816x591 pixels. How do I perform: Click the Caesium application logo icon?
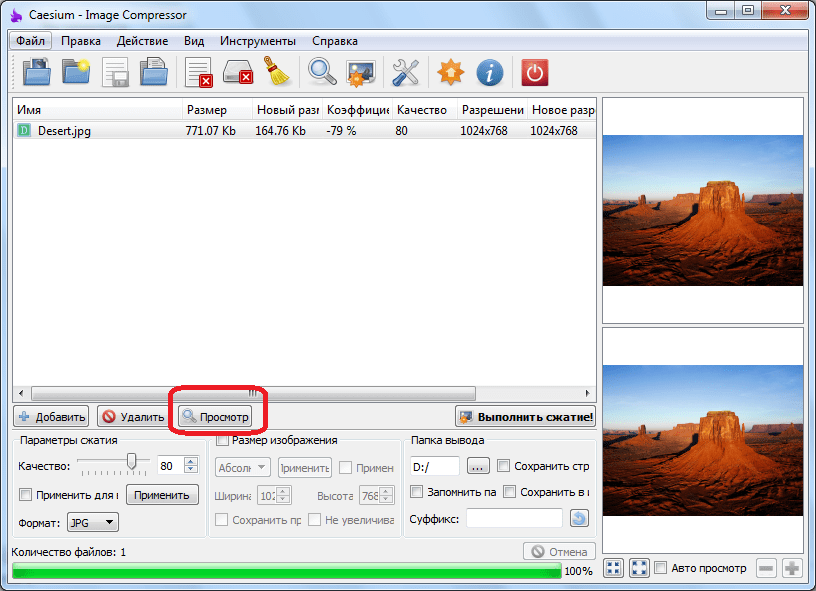click(16, 15)
